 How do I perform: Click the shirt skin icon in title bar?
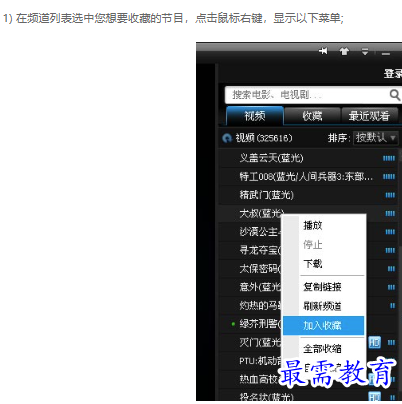coord(344,51)
